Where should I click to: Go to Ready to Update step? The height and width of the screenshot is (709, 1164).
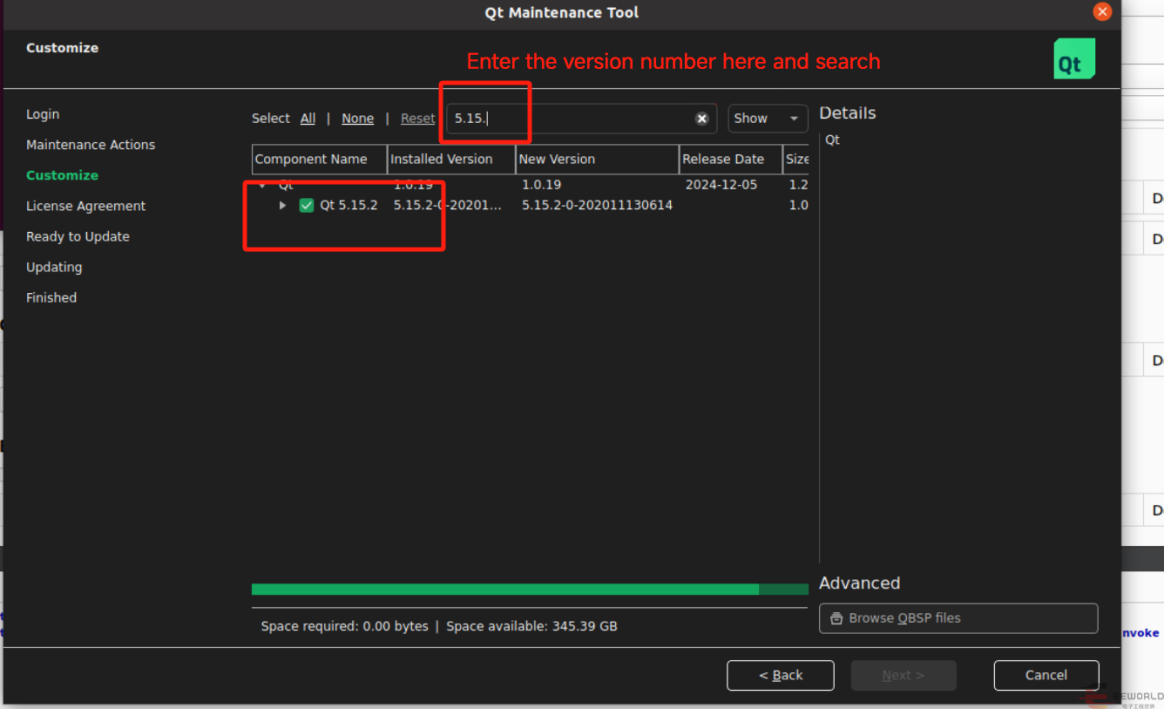tap(78, 236)
